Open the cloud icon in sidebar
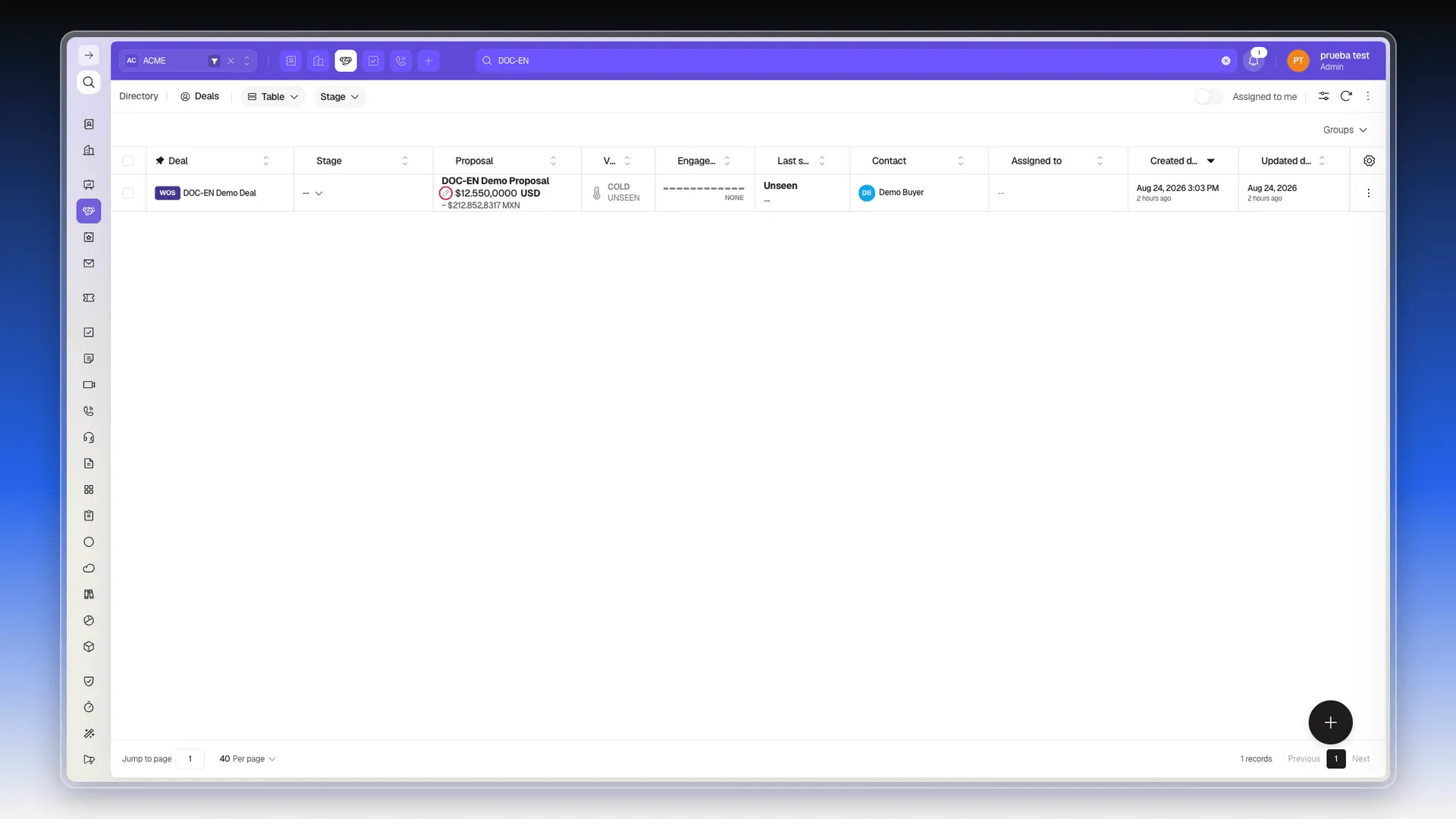 (x=89, y=568)
